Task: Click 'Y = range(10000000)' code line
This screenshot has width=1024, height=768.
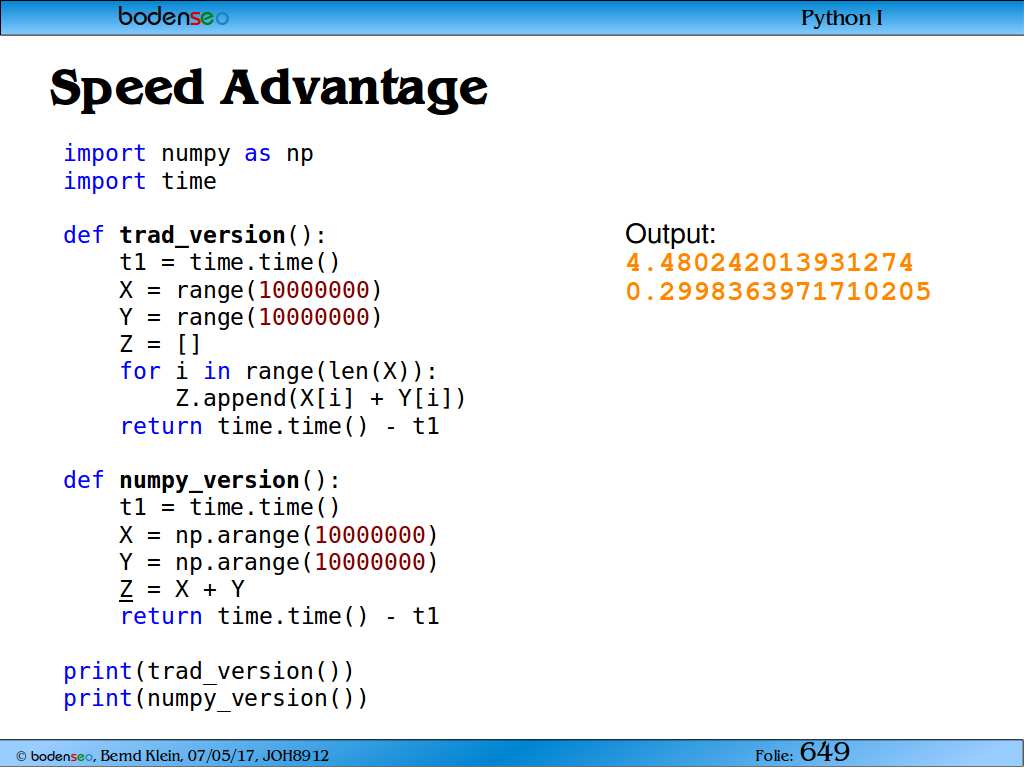Action: coord(250,317)
